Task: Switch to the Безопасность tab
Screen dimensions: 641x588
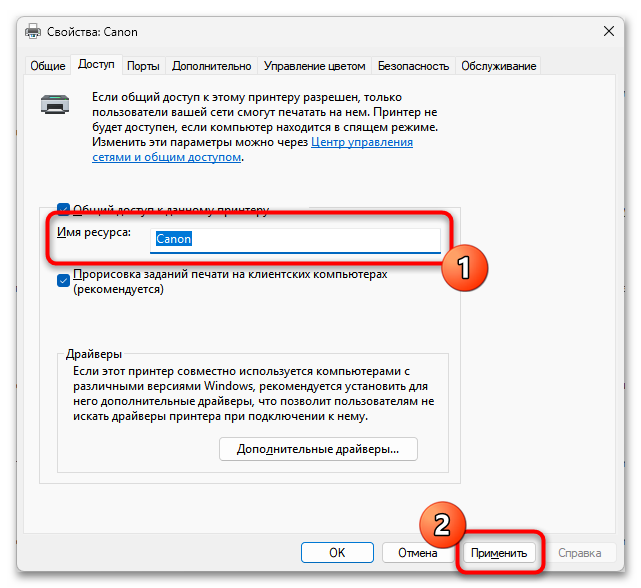Action: click(413, 66)
